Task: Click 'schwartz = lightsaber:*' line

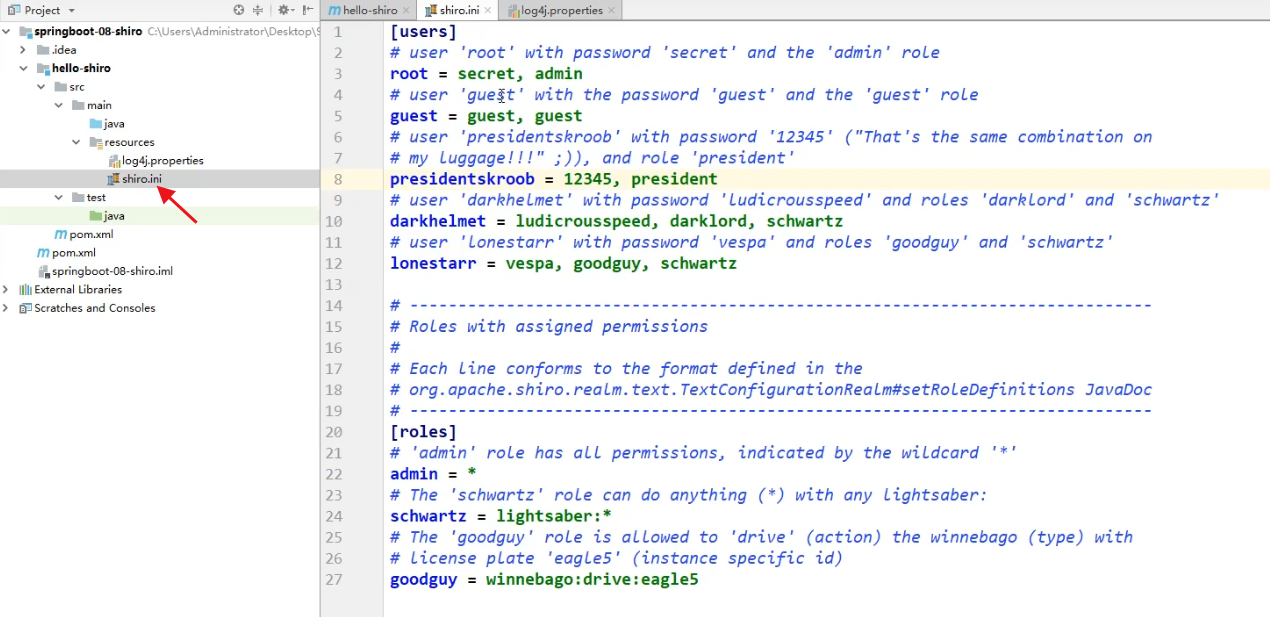Action: pos(501,516)
